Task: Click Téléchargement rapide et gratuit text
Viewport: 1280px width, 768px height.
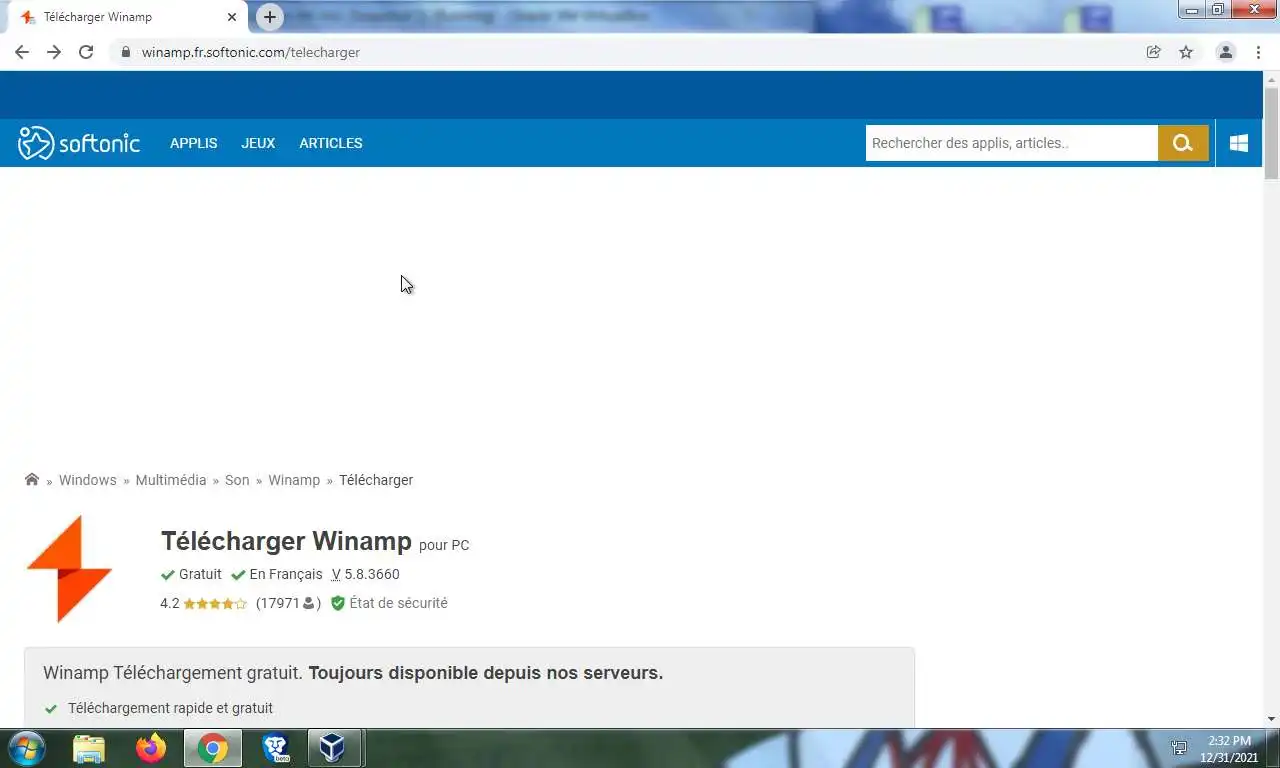Action: click(x=170, y=708)
